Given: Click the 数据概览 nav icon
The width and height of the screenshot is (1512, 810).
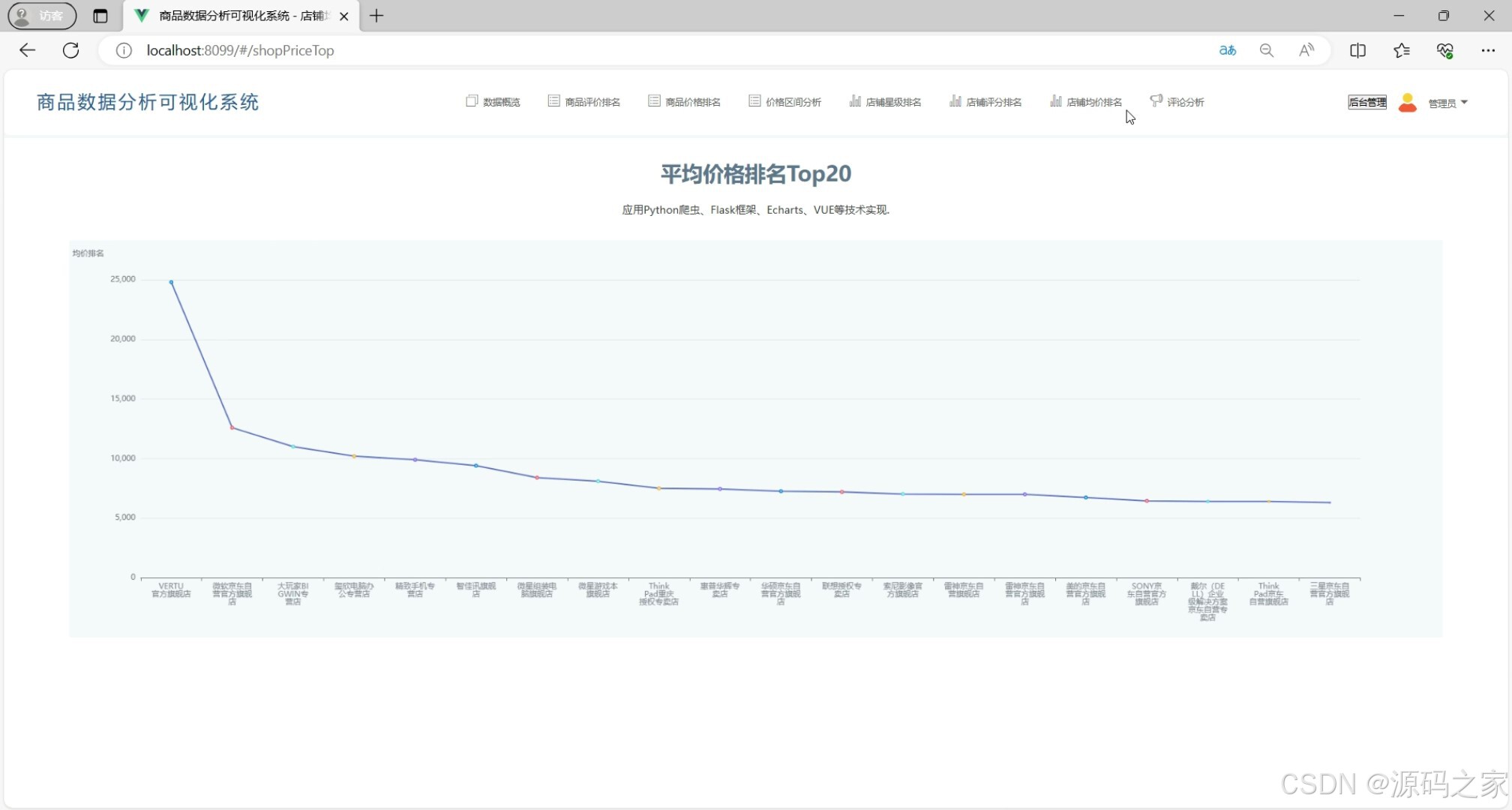Looking at the screenshot, I should [x=472, y=101].
